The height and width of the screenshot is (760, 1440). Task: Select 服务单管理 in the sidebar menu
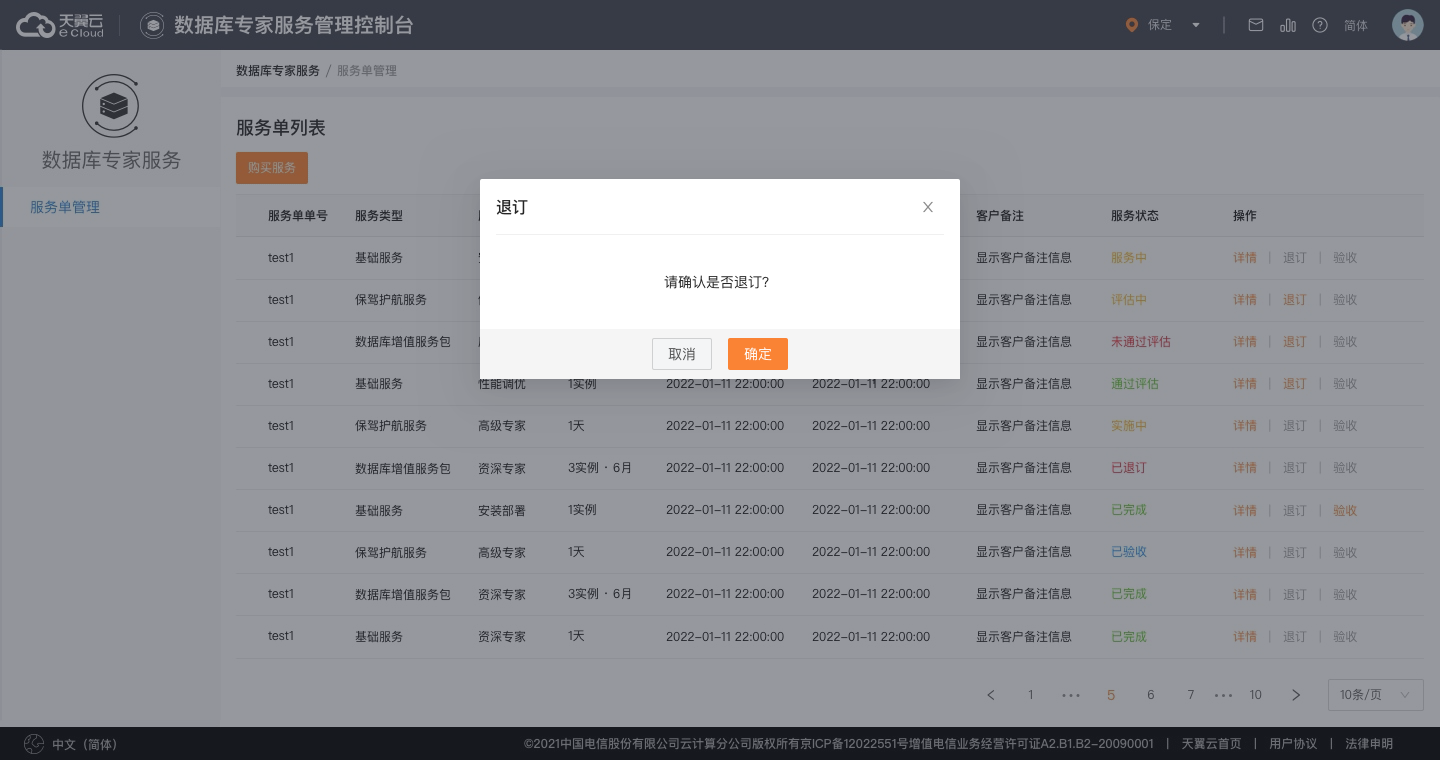(65, 207)
